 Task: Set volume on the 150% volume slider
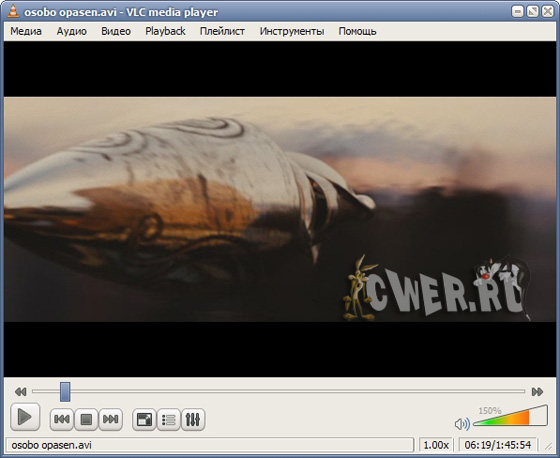pos(510,415)
